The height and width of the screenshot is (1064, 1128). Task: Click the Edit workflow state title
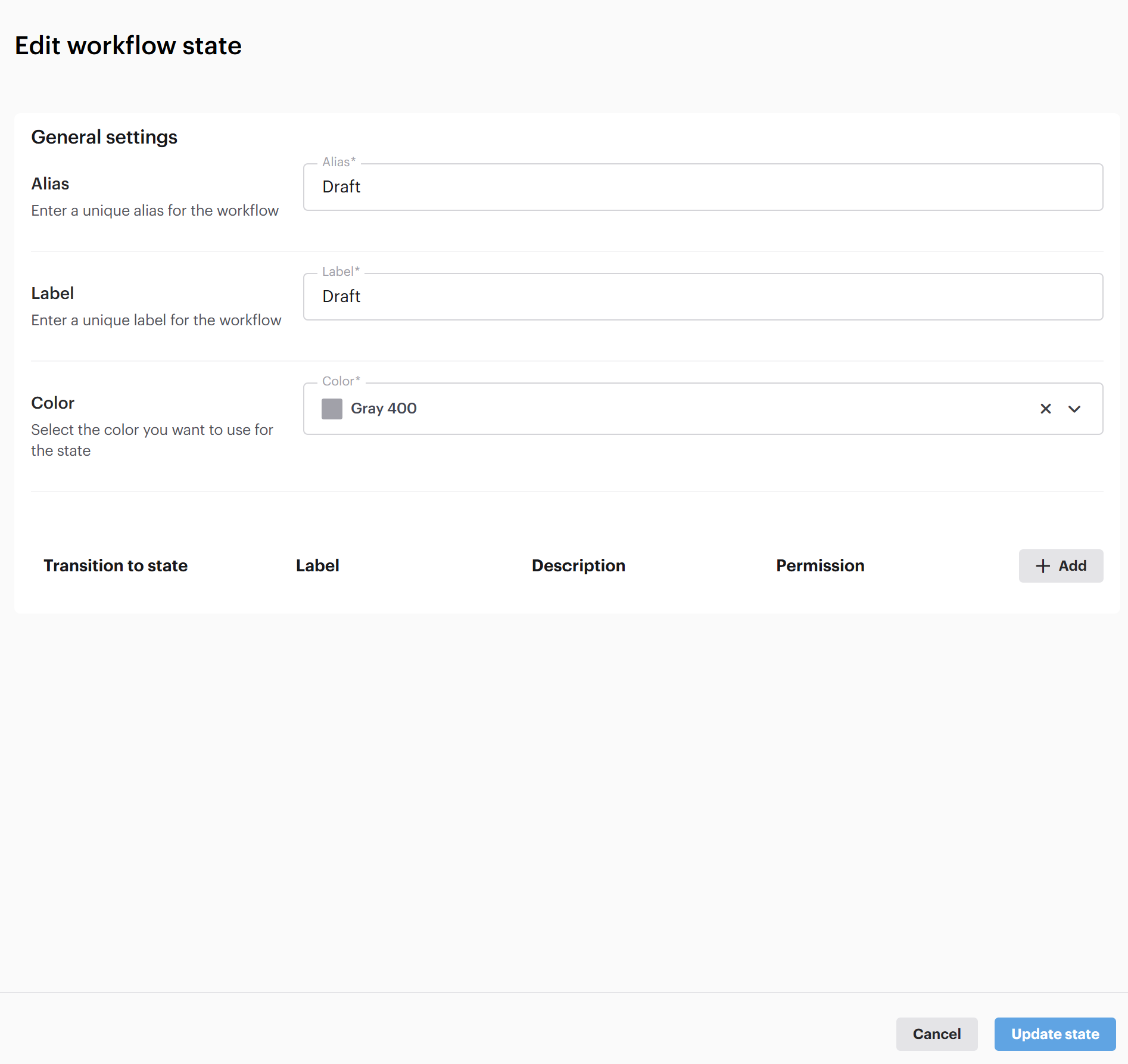pyautogui.click(x=128, y=46)
